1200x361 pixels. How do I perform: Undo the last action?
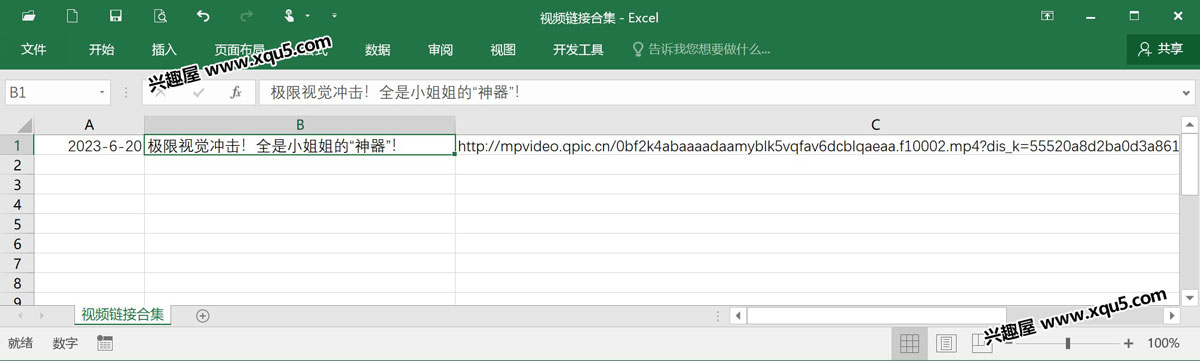[x=204, y=16]
